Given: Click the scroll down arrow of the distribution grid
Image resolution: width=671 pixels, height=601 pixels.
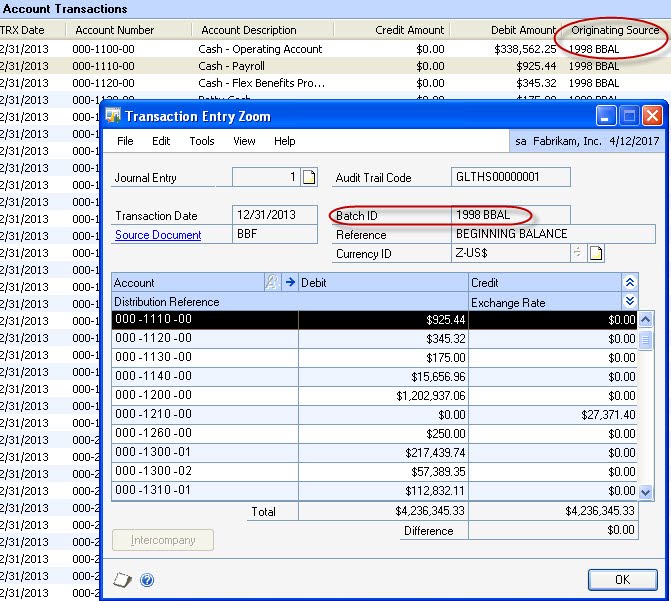Looking at the screenshot, I should (646, 492).
